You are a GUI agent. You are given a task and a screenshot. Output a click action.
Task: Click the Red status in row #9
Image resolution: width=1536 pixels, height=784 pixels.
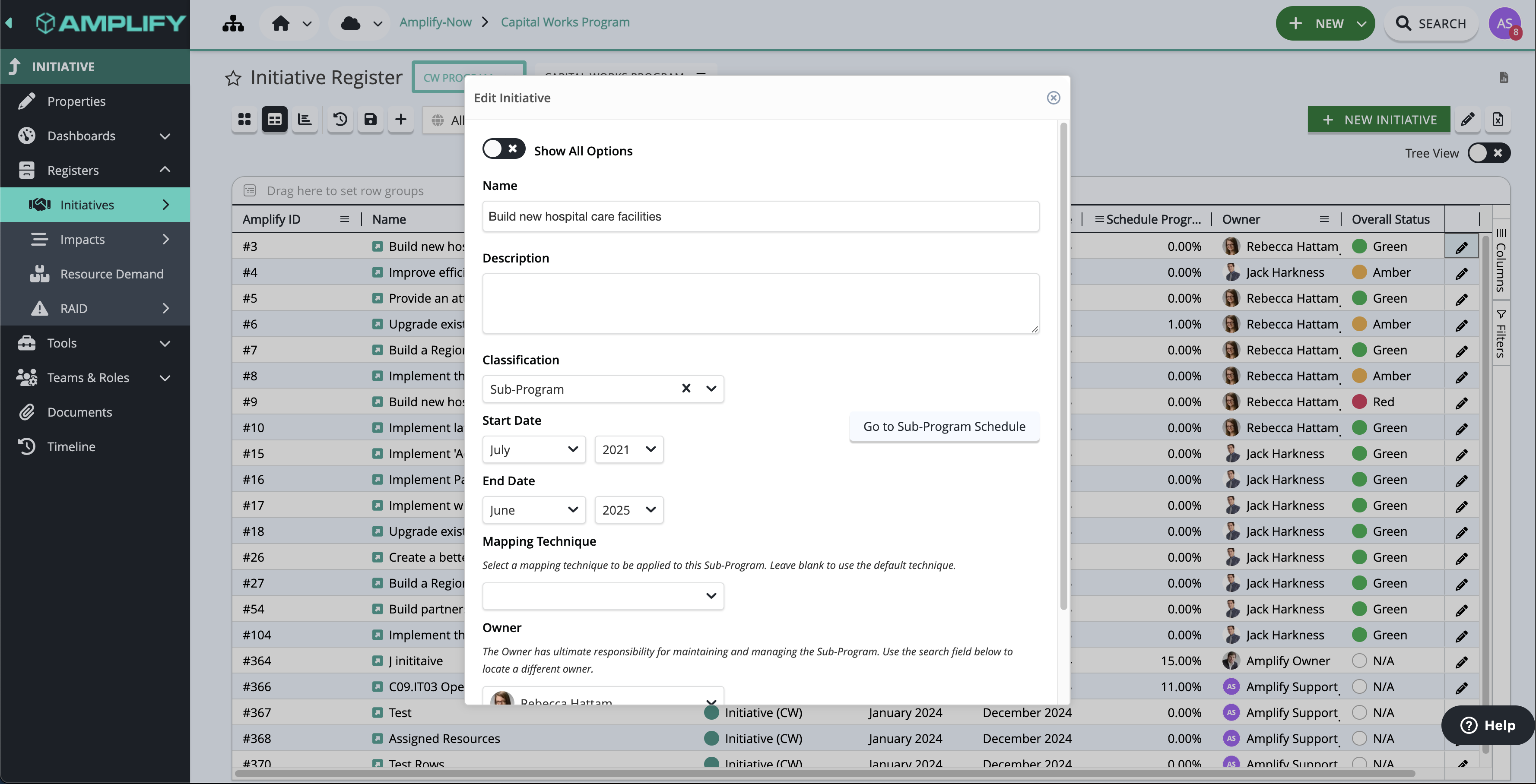click(1374, 401)
